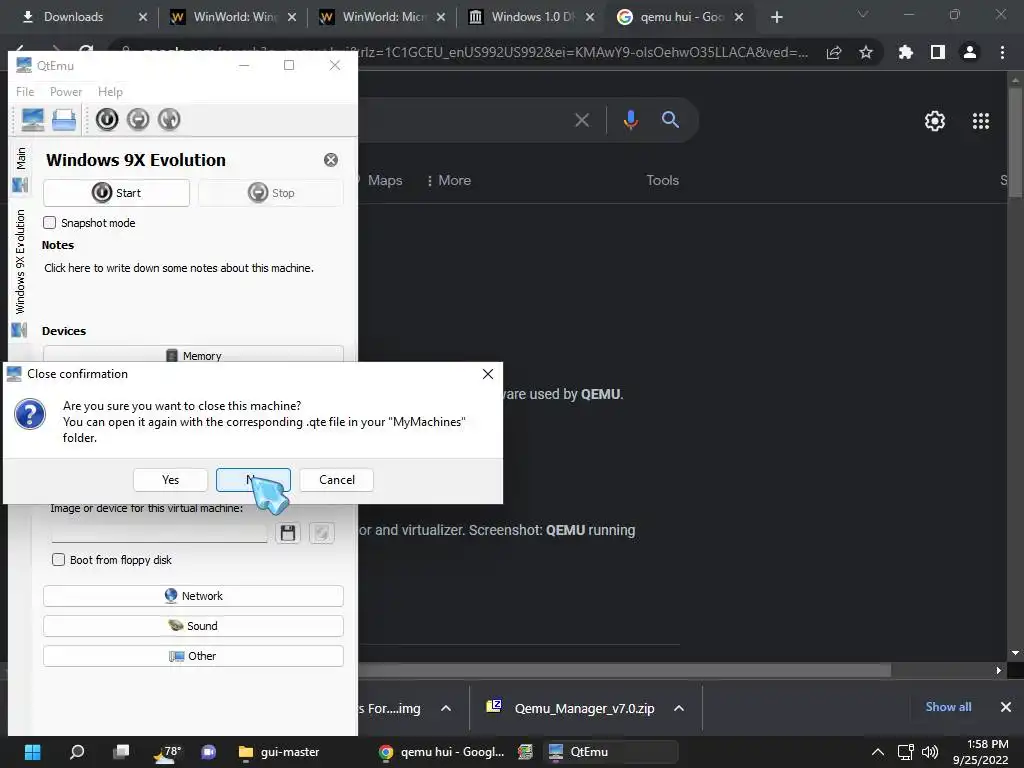Click the New Machine toolbar icon in QtEmu
The width and height of the screenshot is (1024, 768).
click(x=33, y=120)
